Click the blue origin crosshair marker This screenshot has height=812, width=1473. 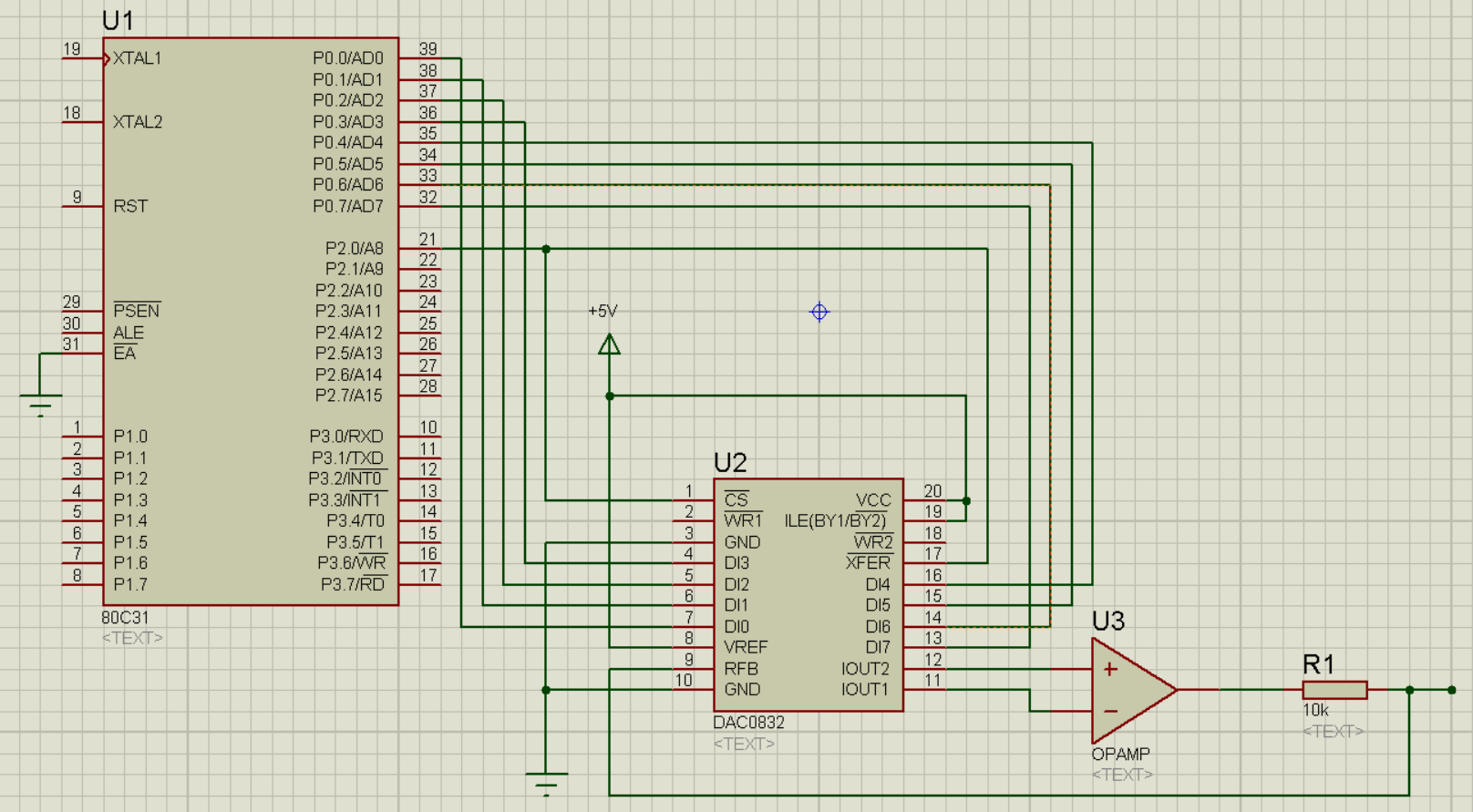(x=819, y=312)
